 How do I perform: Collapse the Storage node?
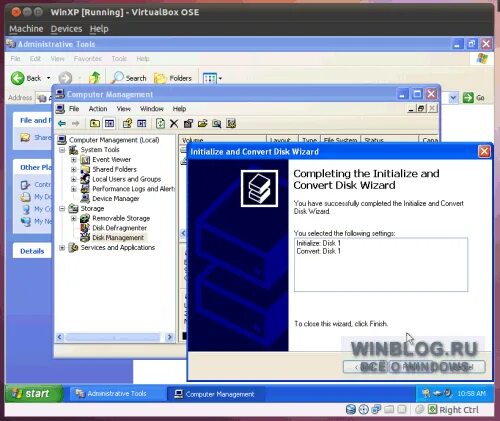click(62, 209)
